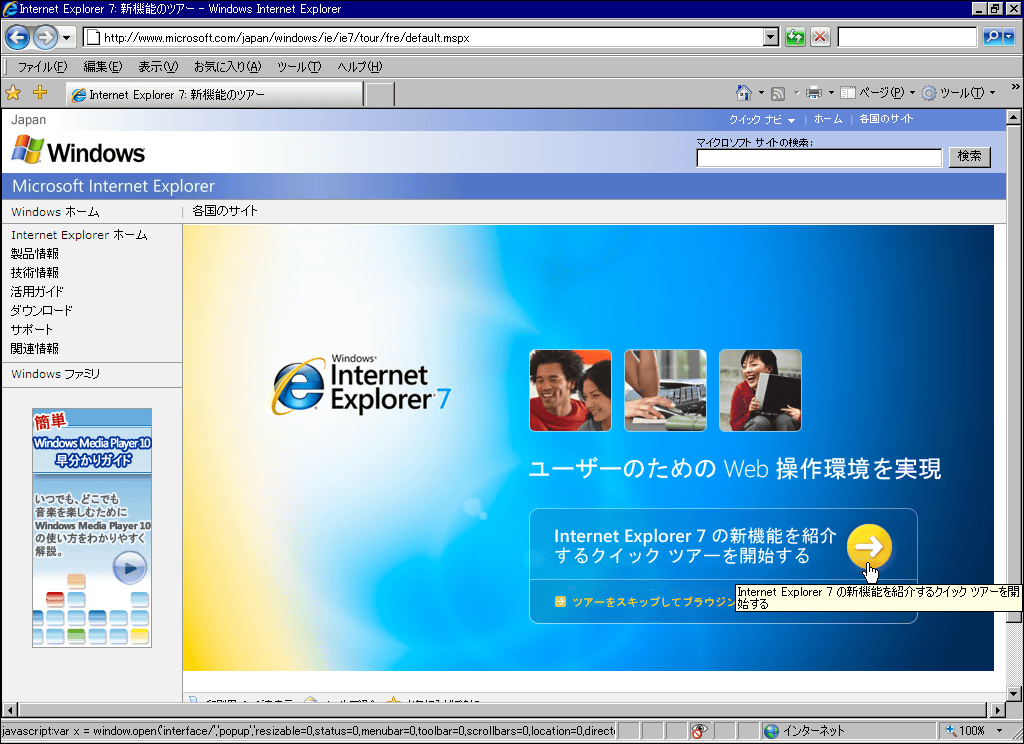Open the recent pages dropdown beside Forward

click(67, 38)
